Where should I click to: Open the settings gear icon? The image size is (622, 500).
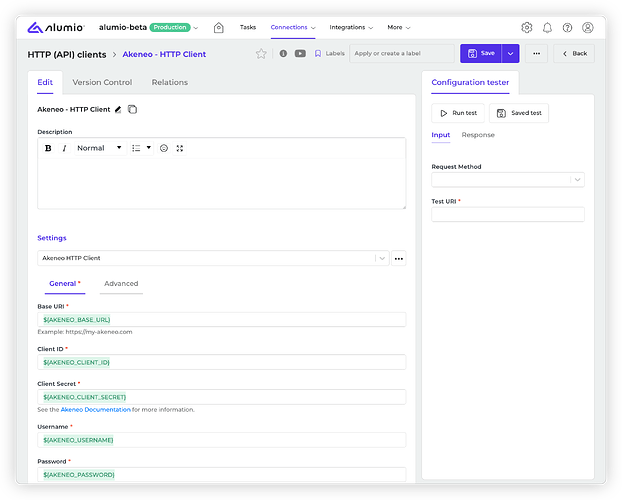(527, 27)
